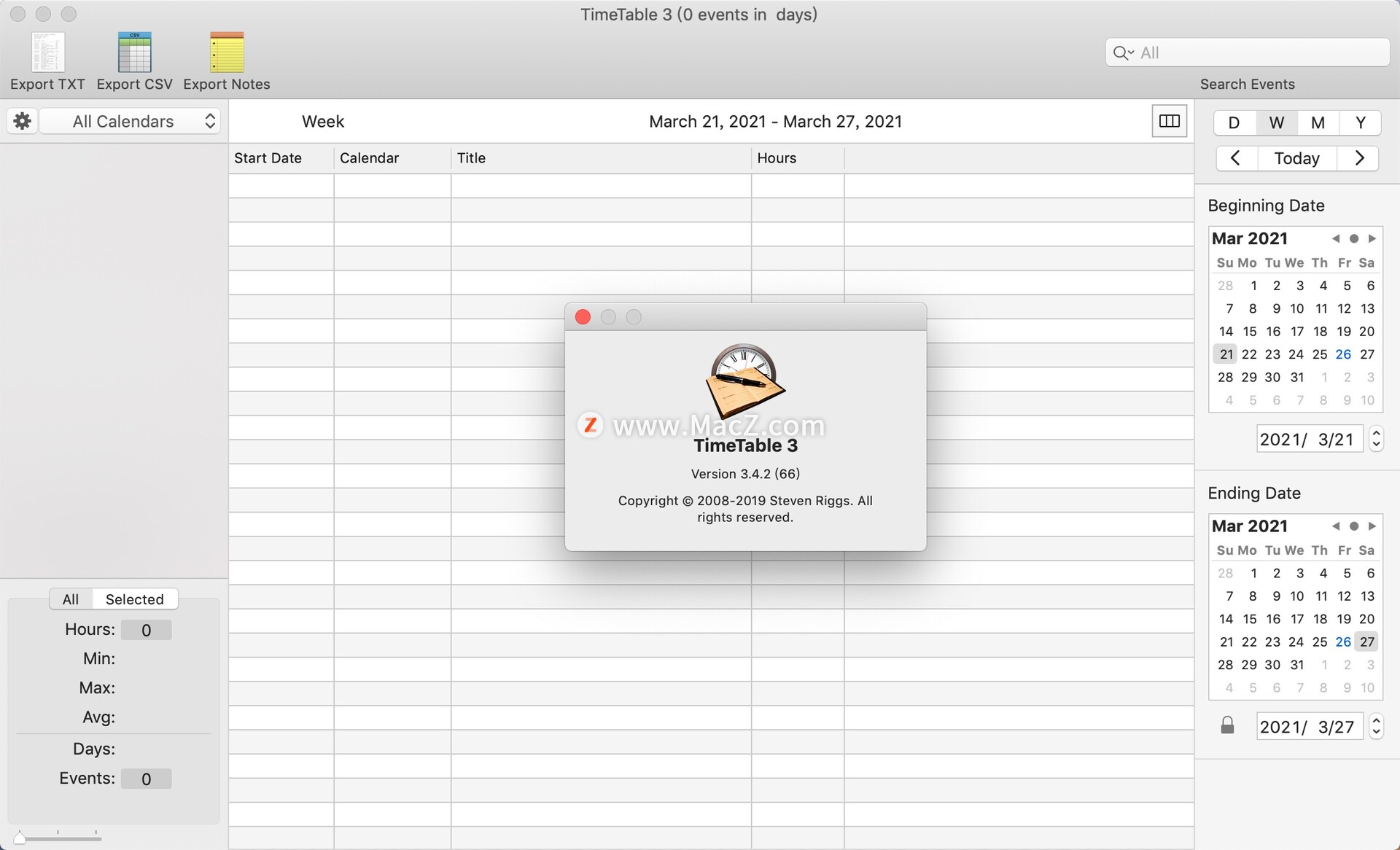Toggle the column layout view icon
The width and height of the screenshot is (1400, 850).
point(1169,121)
